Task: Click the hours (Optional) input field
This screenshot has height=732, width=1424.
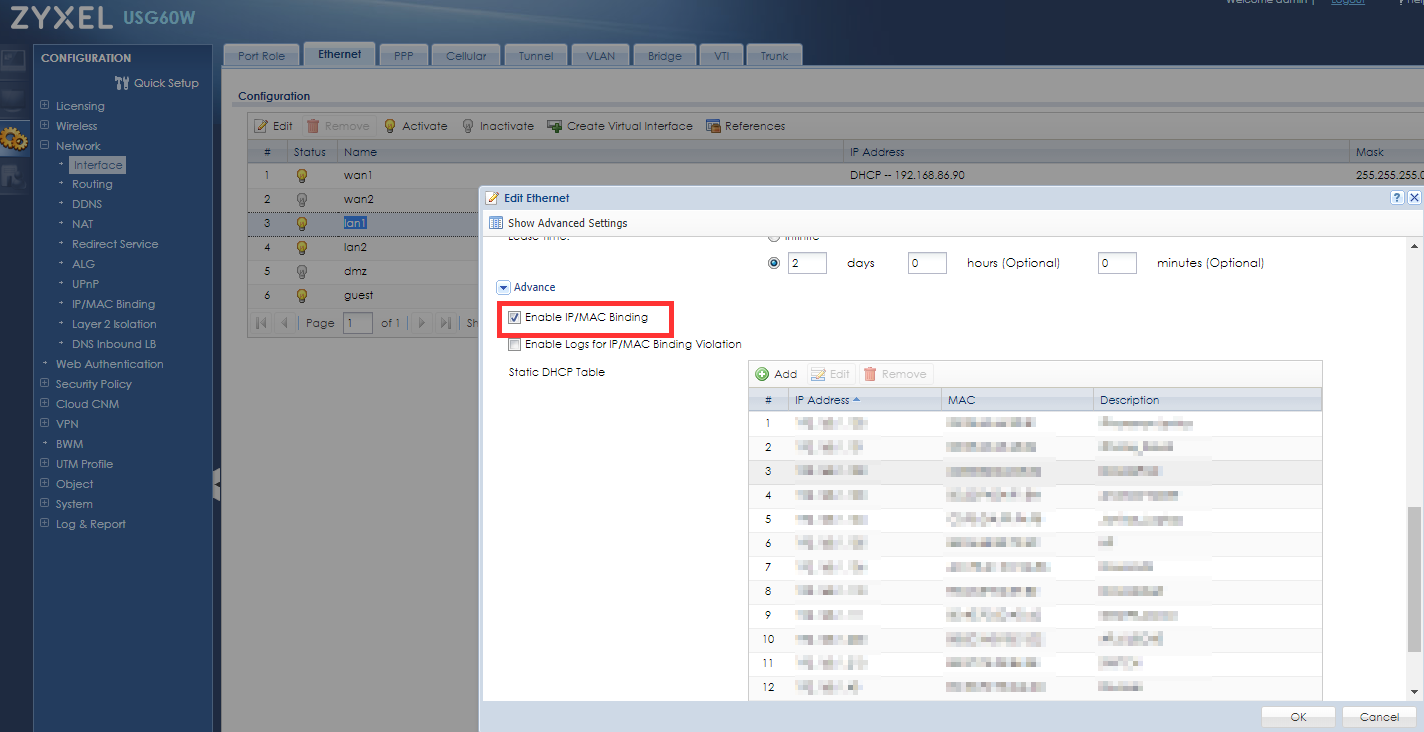Action: [927, 263]
